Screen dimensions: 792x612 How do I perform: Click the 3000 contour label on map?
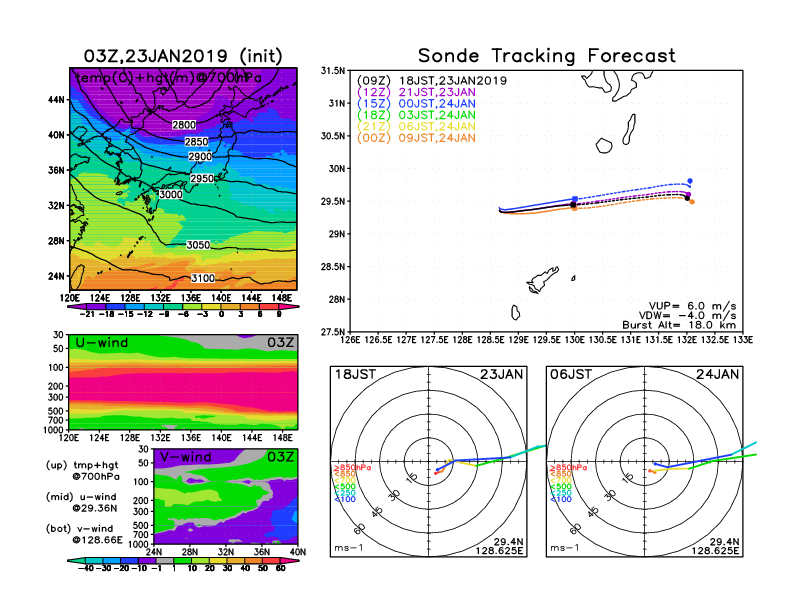pos(171,195)
